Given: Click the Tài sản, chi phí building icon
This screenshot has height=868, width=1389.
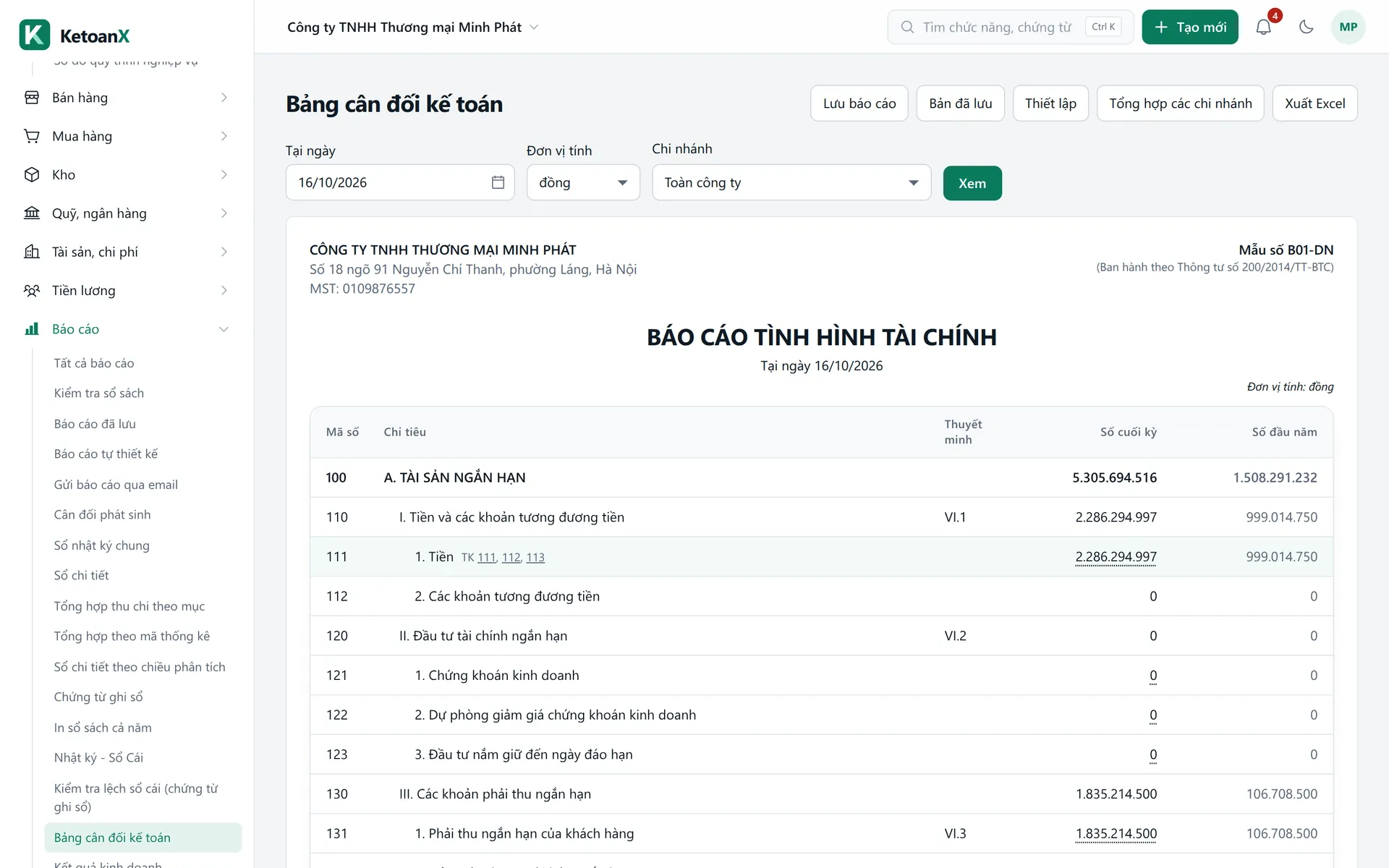Looking at the screenshot, I should pyautogui.click(x=32, y=252).
